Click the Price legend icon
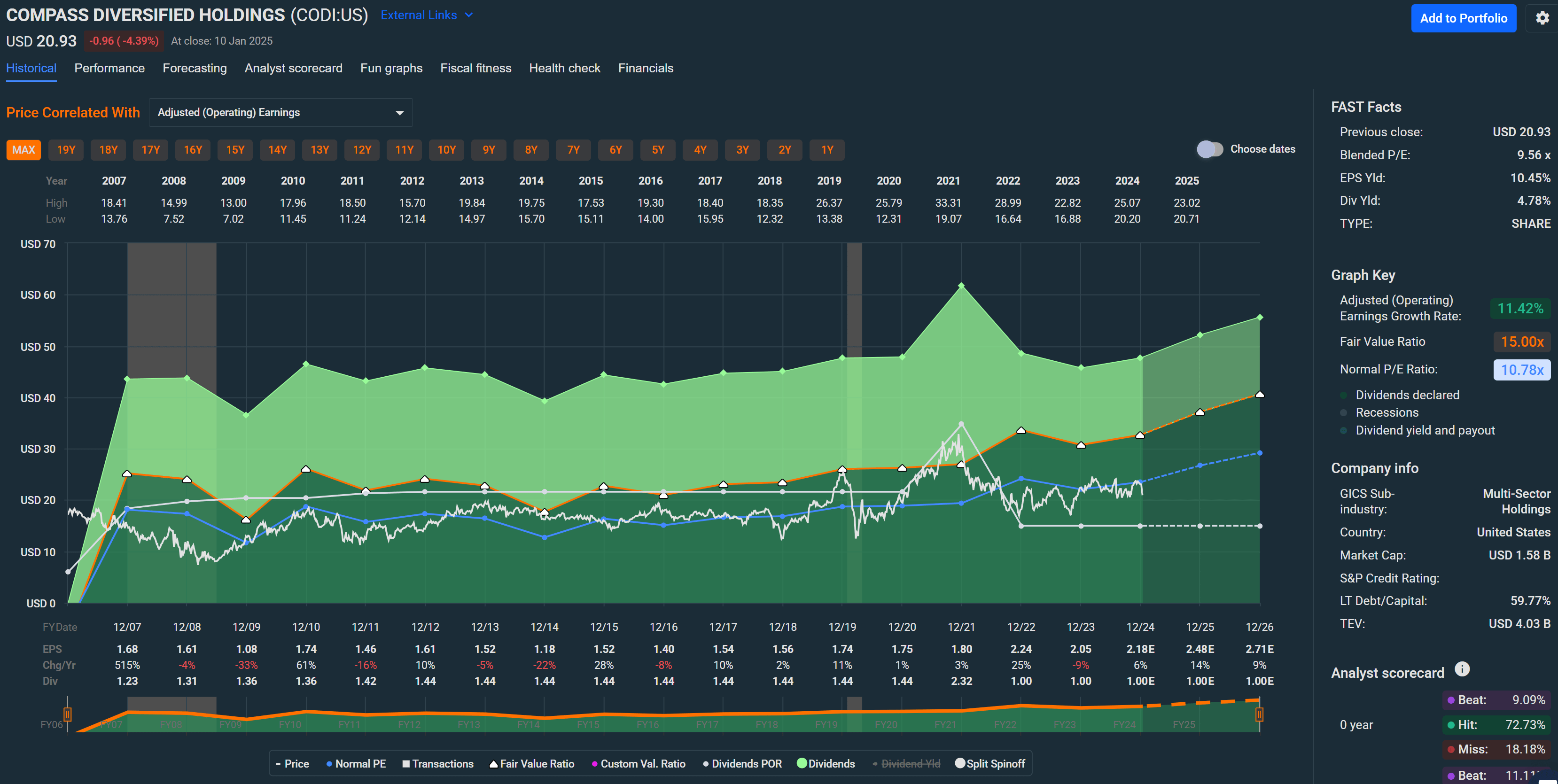Viewport: 1558px width, 784px height. [278, 763]
